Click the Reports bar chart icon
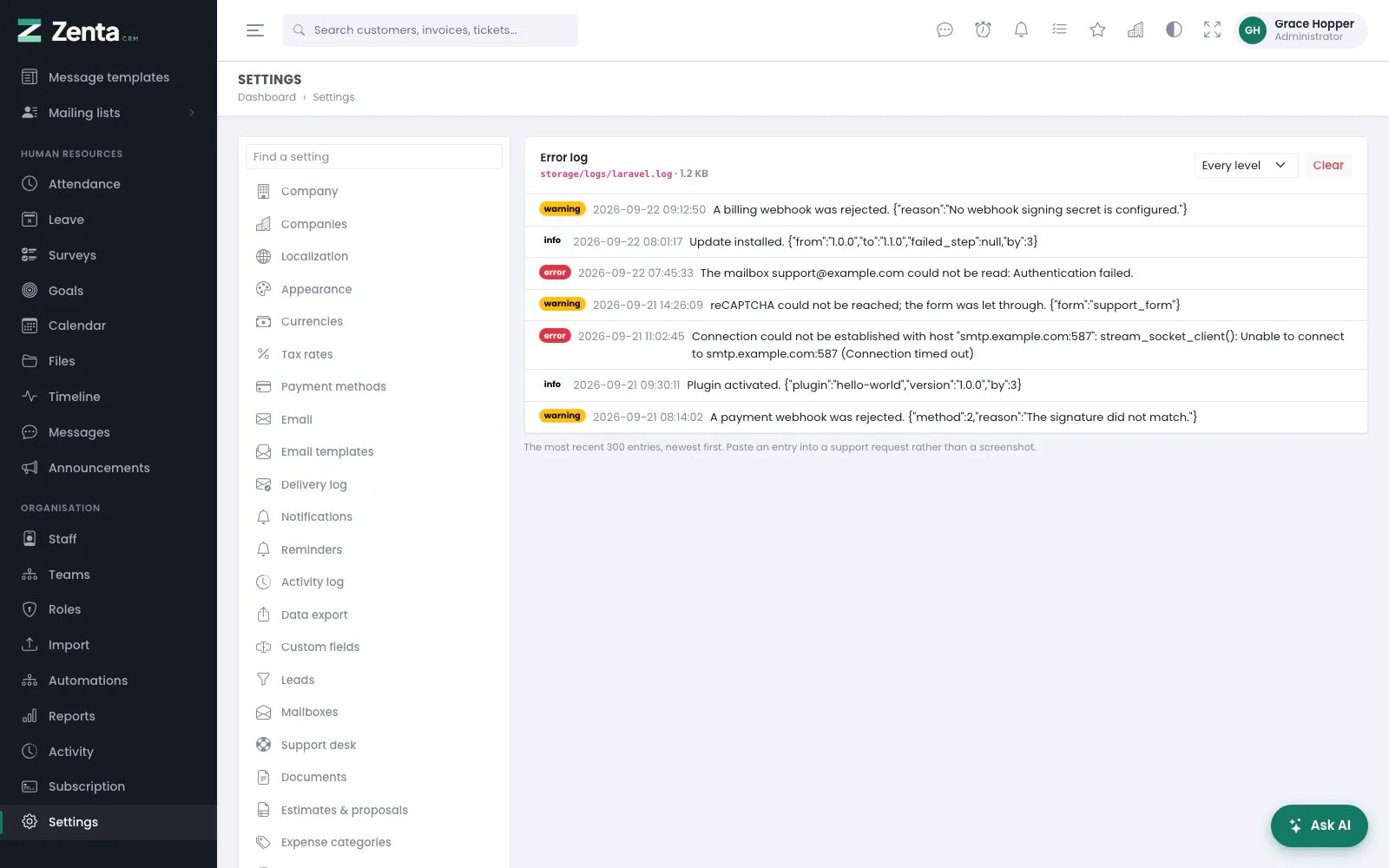This screenshot has height=868, width=1389. coord(30,716)
